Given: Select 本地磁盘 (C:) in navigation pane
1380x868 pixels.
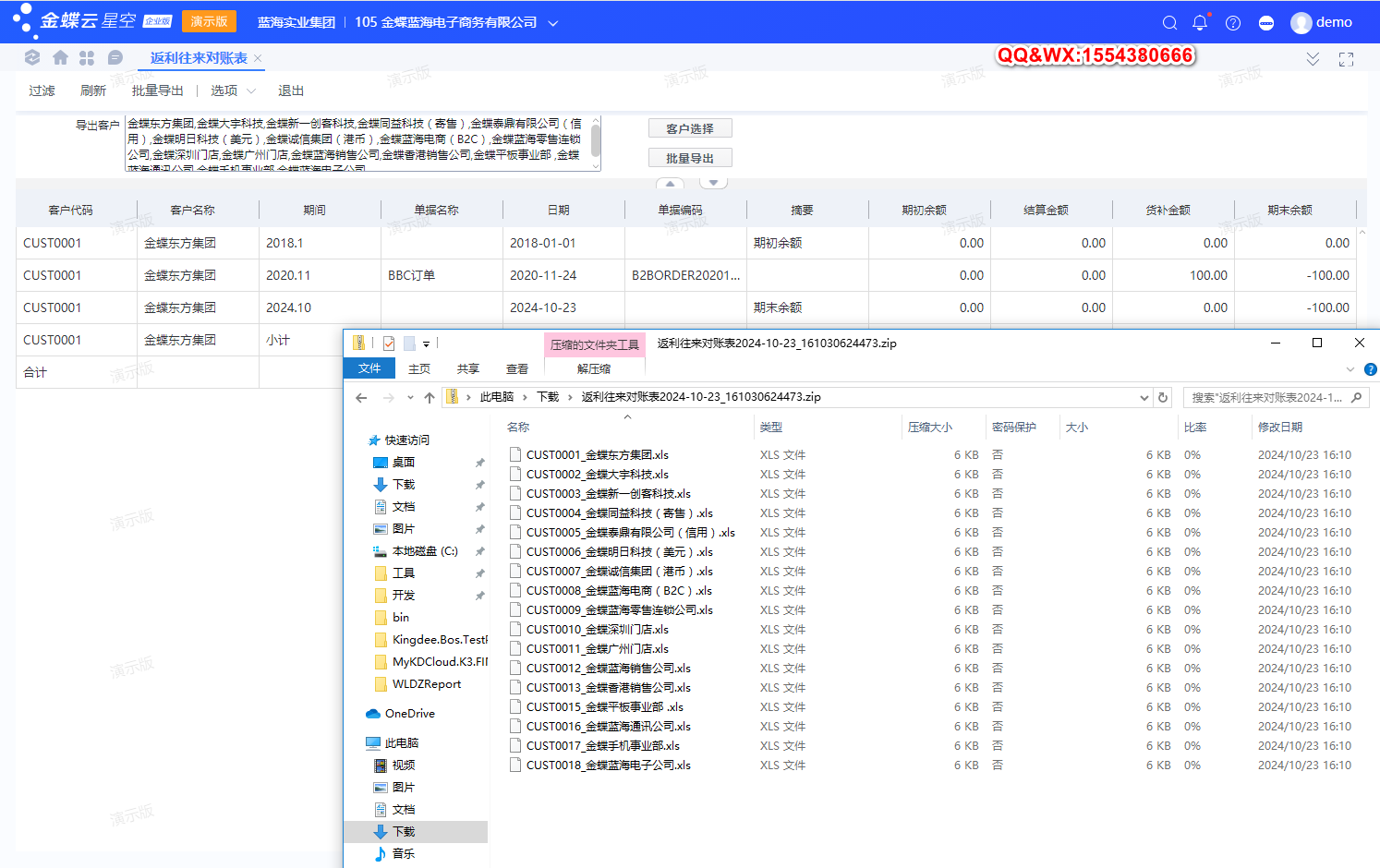Looking at the screenshot, I should (425, 551).
